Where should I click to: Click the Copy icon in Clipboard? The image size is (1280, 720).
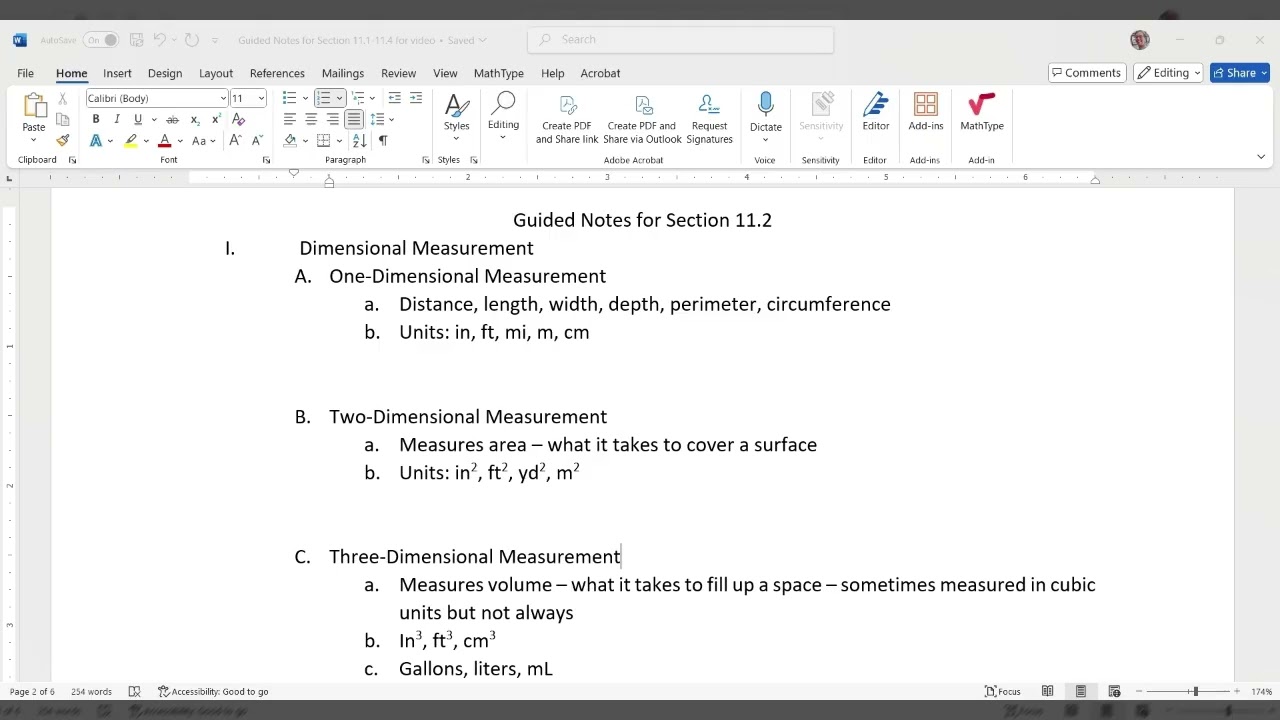[x=62, y=120]
